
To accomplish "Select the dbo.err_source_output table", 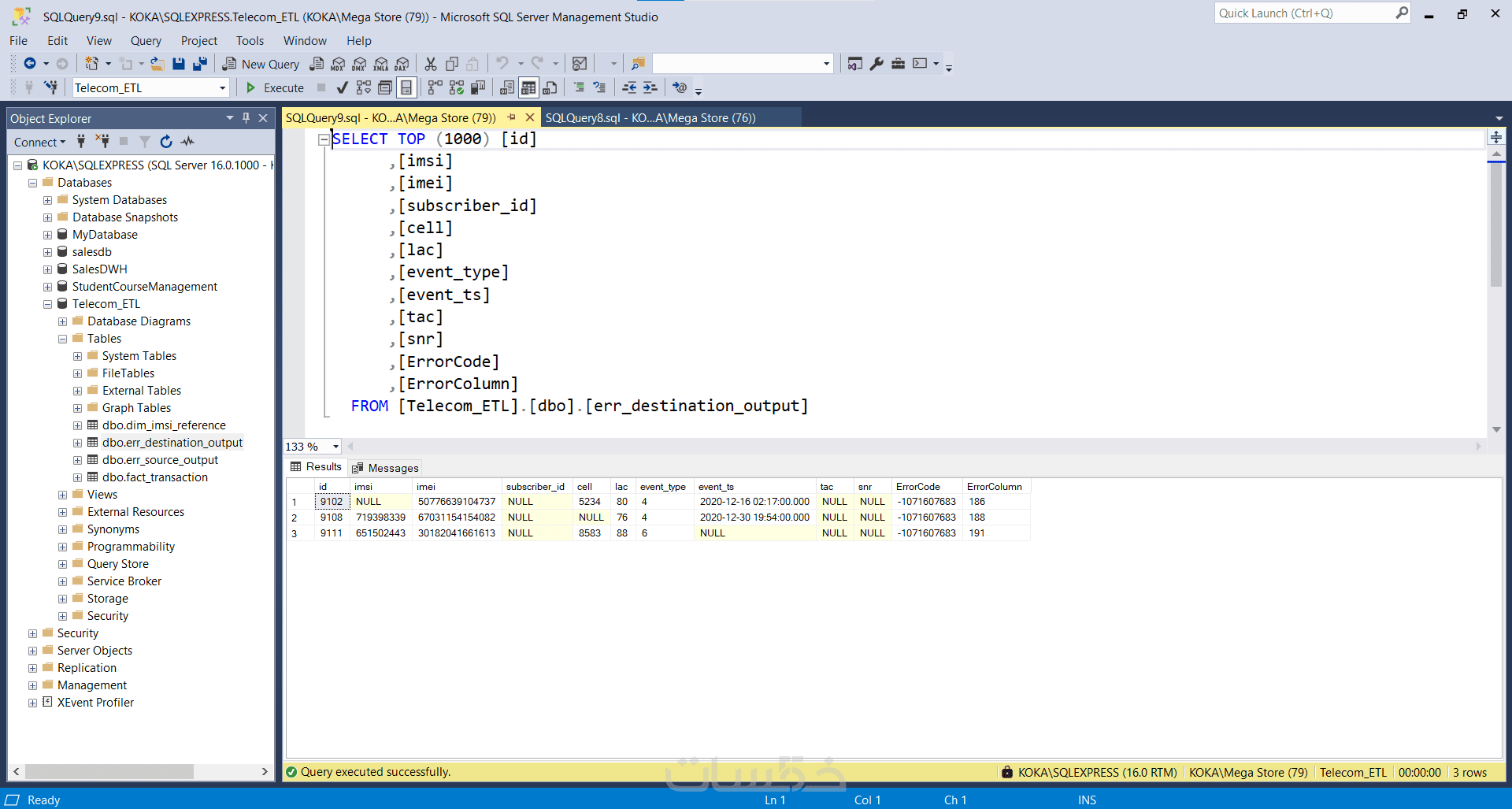I will click(160, 460).
